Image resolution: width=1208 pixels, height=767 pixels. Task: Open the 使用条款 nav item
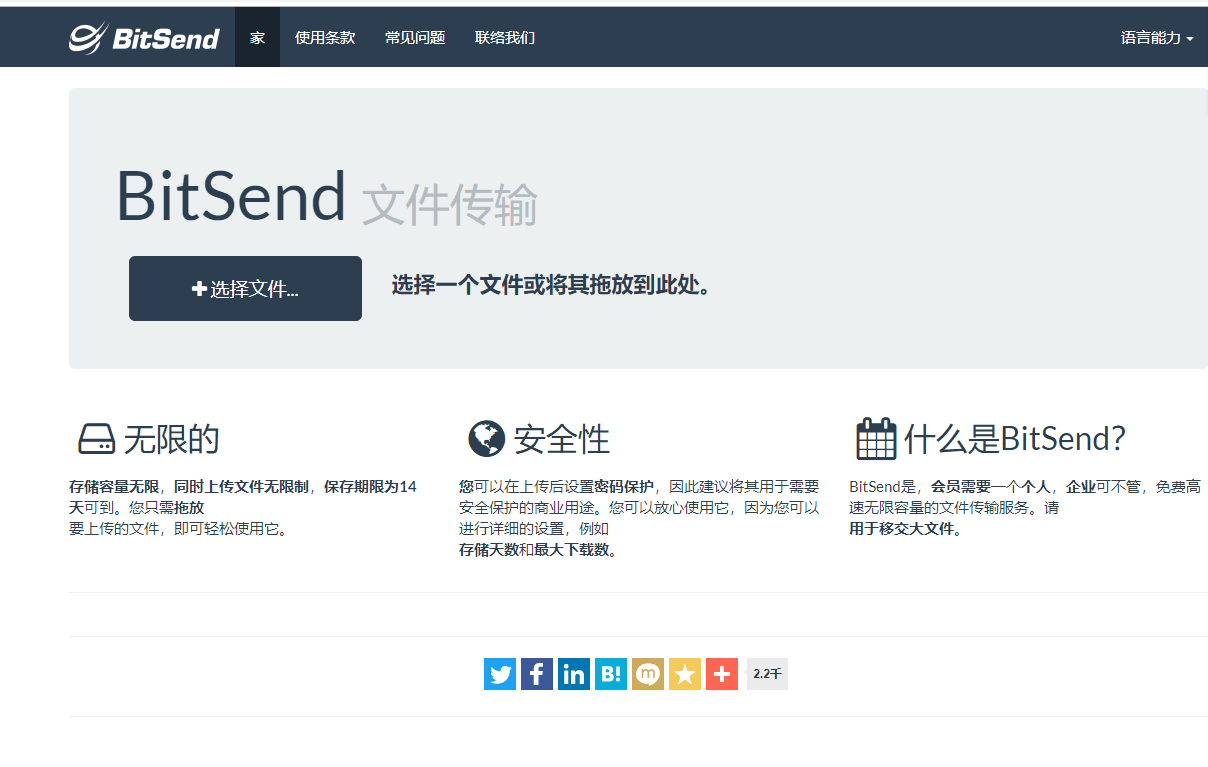[325, 38]
